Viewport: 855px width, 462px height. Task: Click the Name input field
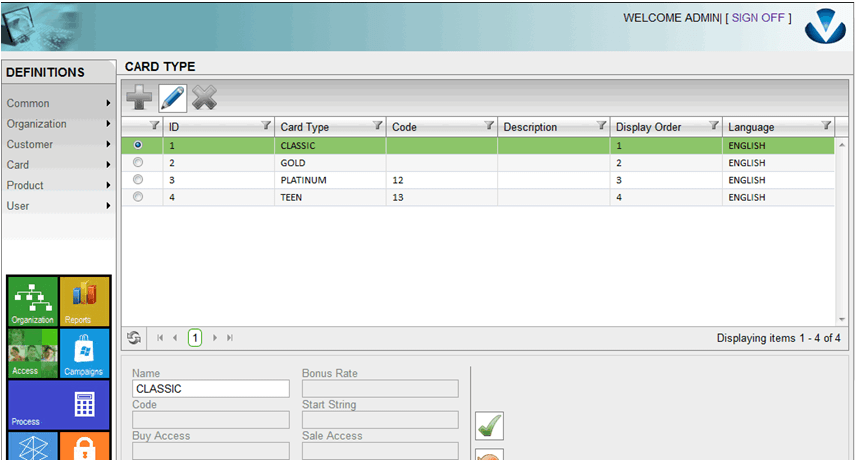pyautogui.click(x=211, y=389)
